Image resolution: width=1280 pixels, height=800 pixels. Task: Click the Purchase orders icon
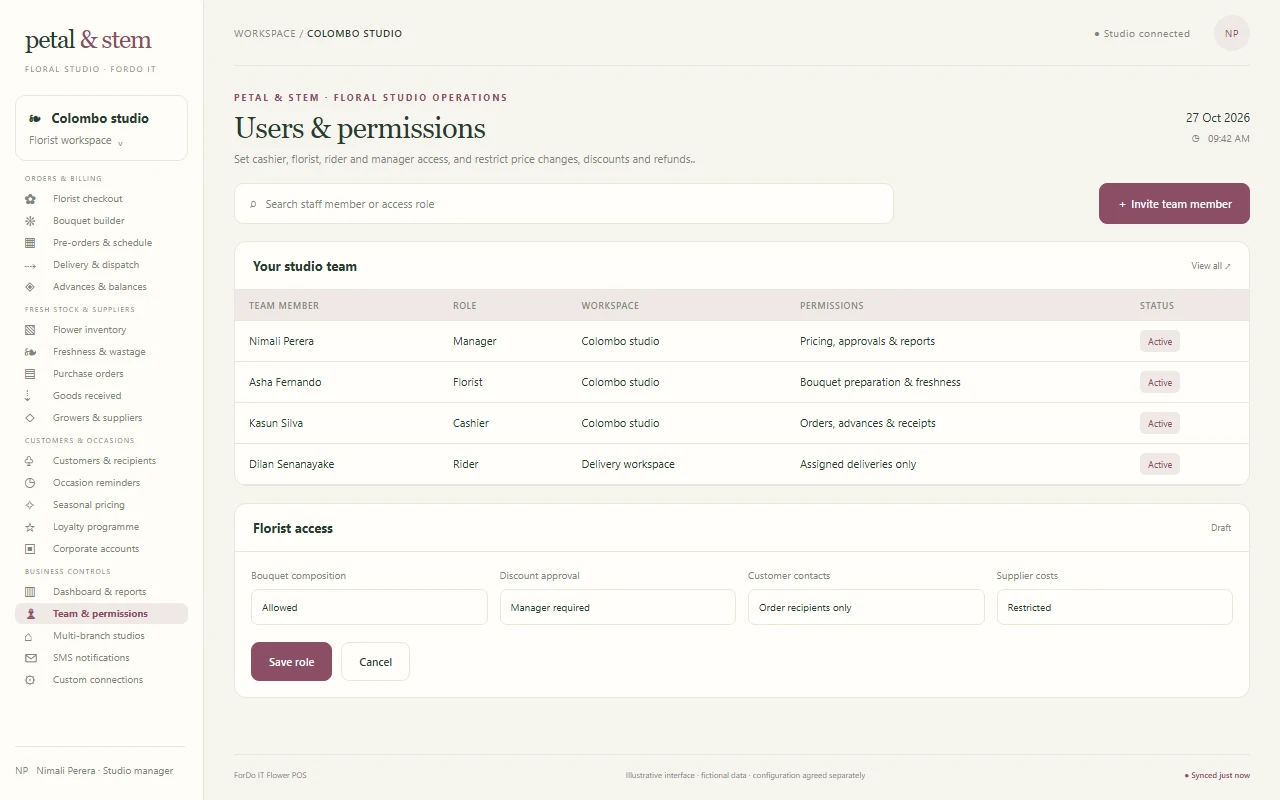point(30,374)
